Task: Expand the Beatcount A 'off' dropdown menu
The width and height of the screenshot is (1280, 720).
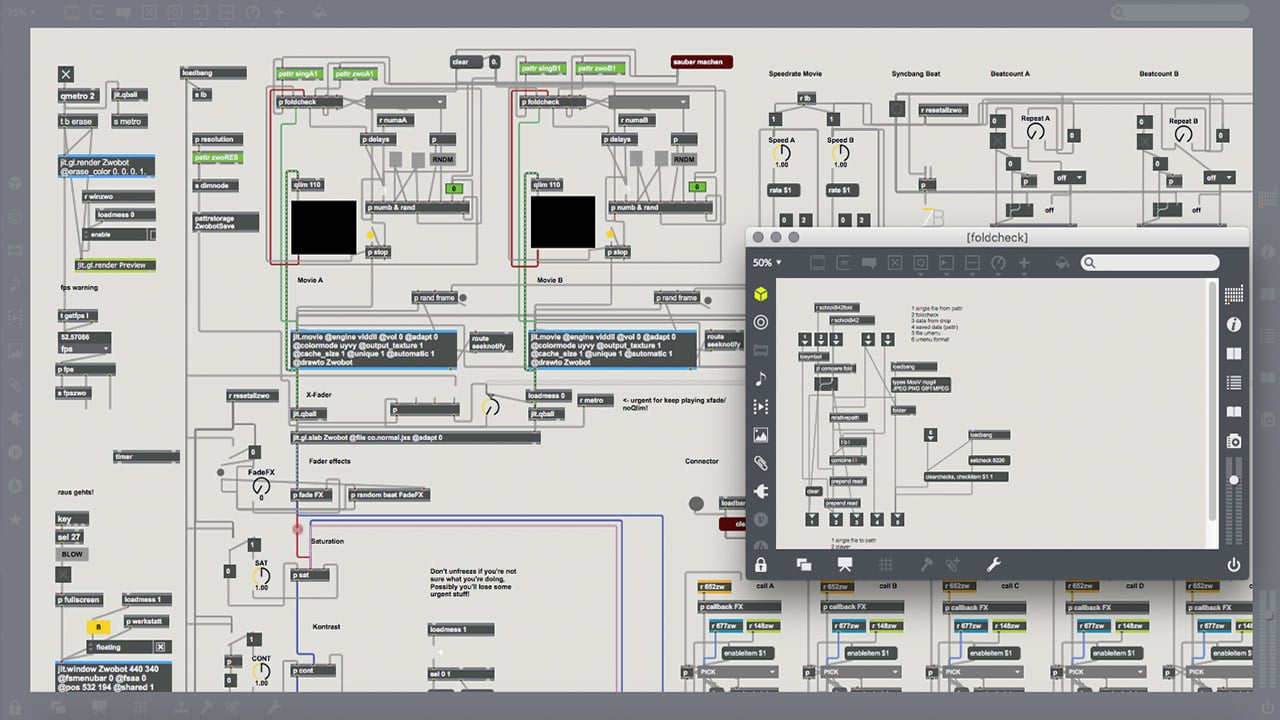Action: click(x=1068, y=178)
